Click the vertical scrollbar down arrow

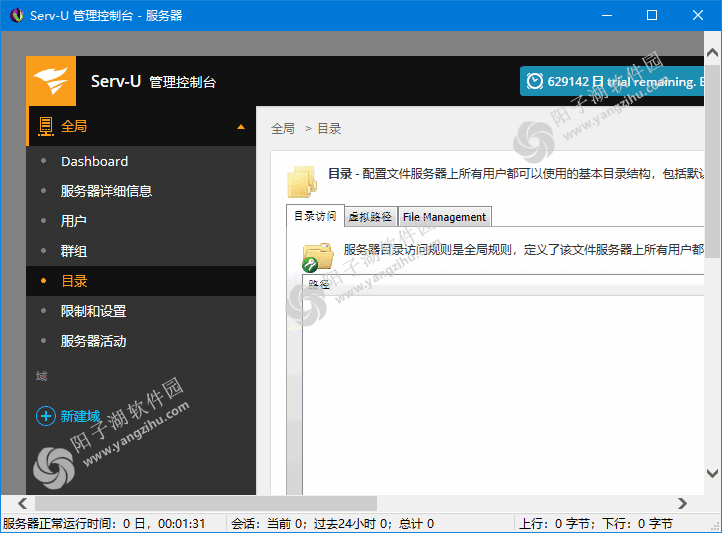(x=712, y=473)
